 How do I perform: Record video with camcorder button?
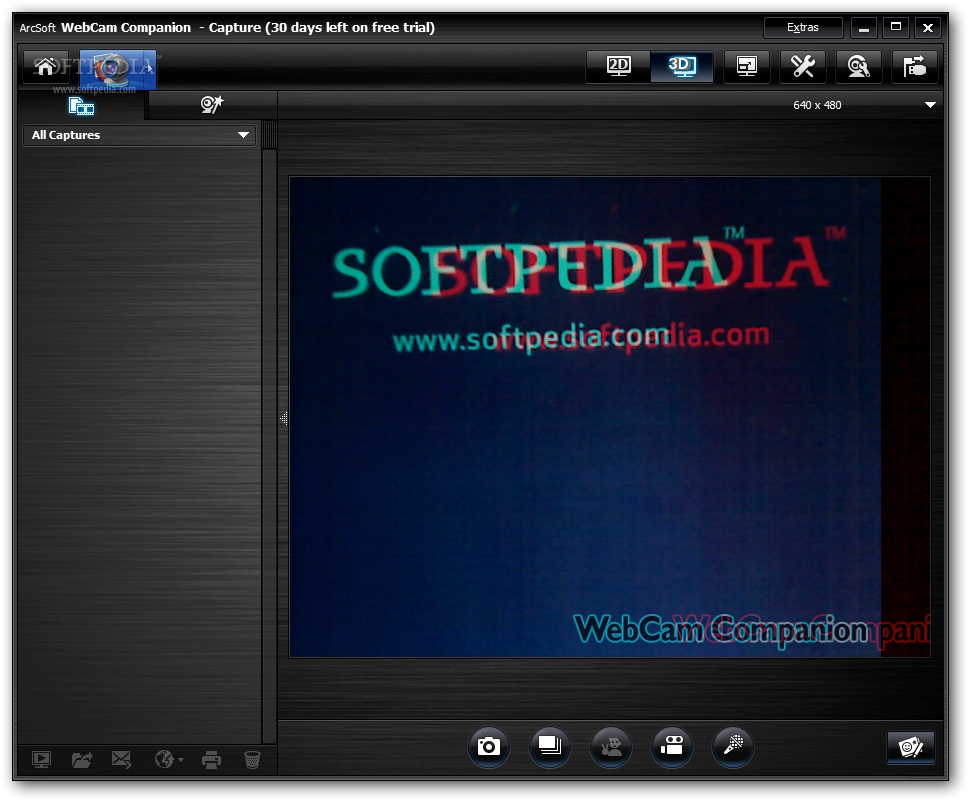coord(671,747)
